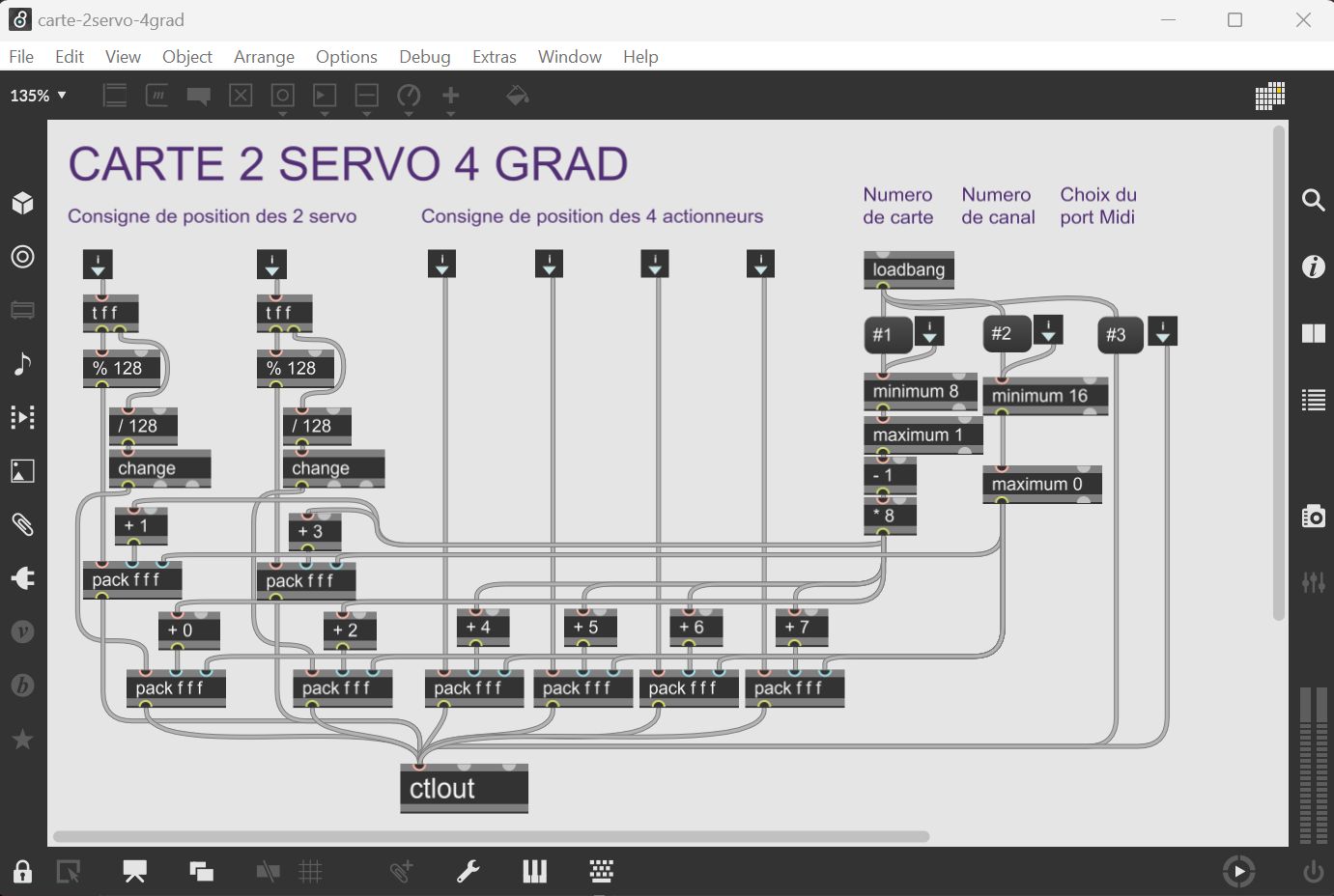Image resolution: width=1334 pixels, height=896 pixels.
Task: Add a new object box from toolbar
Action: tap(115, 96)
